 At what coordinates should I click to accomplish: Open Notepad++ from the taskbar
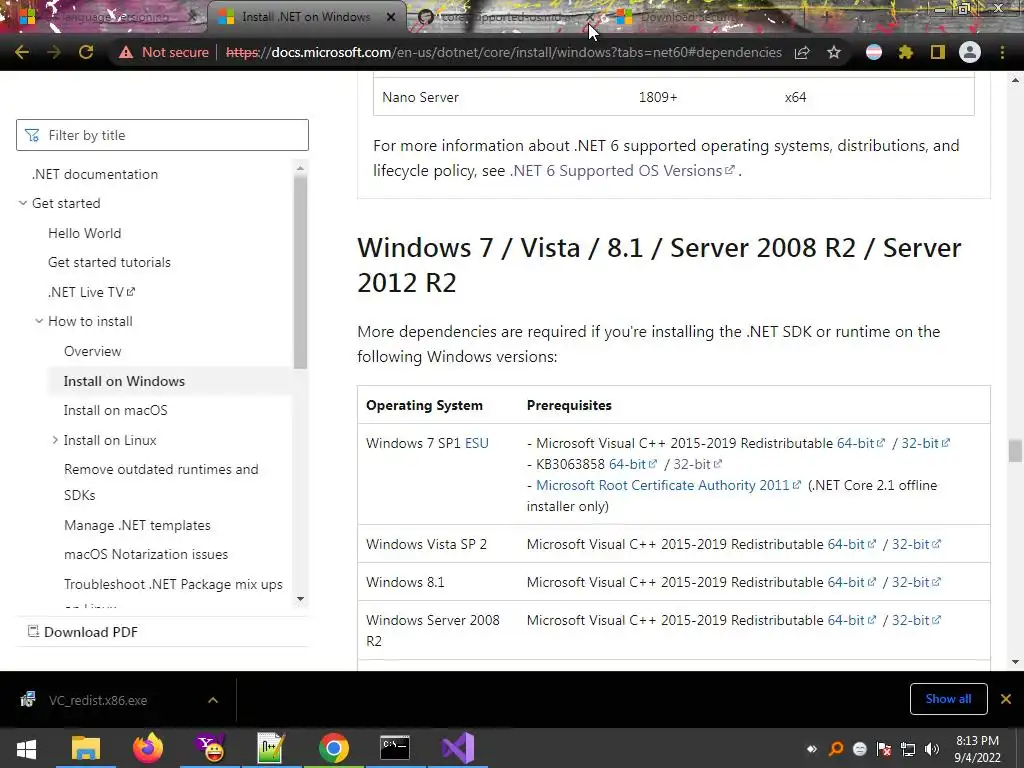coord(270,748)
